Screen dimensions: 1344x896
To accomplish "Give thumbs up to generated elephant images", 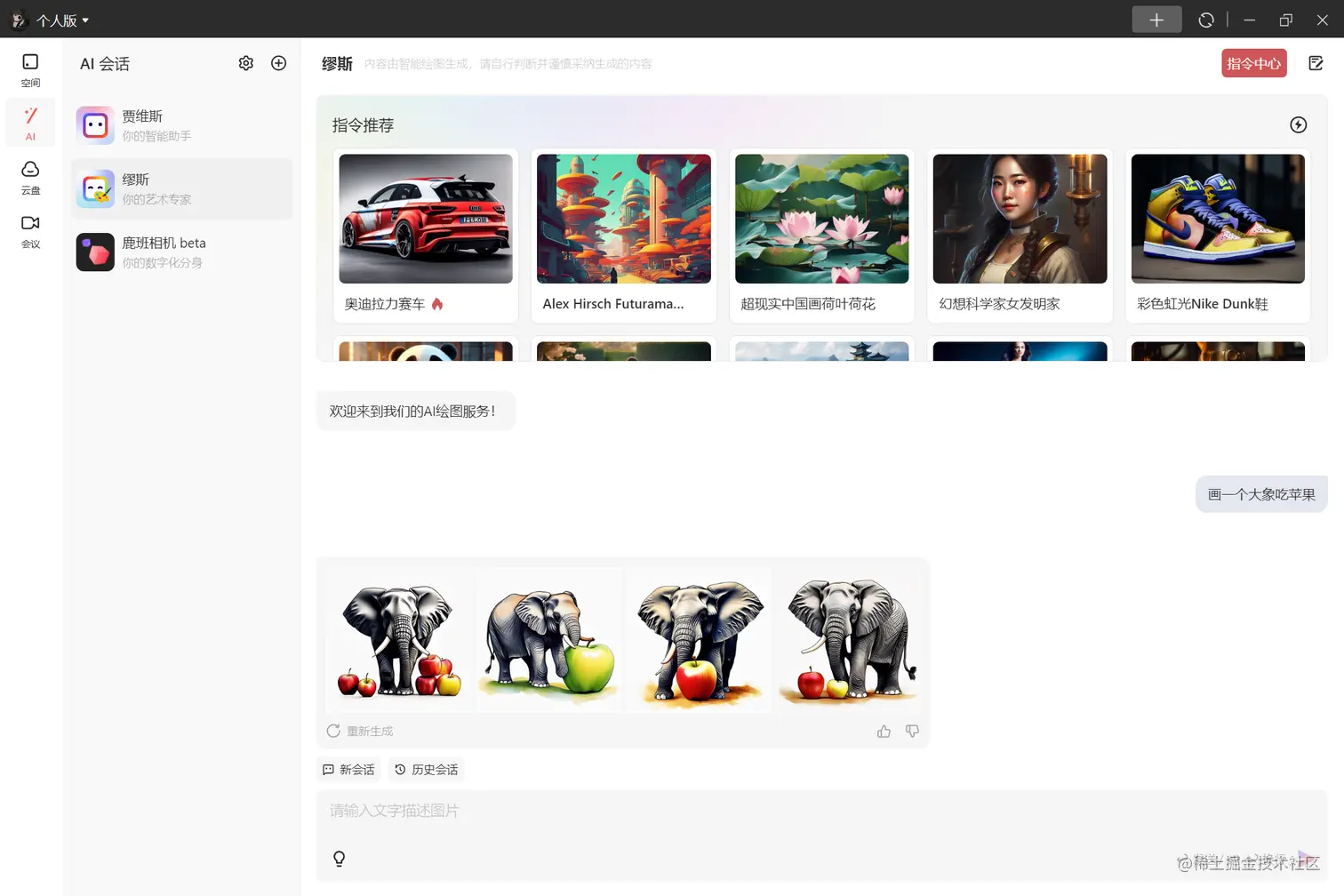I will click(x=884, y=731).
